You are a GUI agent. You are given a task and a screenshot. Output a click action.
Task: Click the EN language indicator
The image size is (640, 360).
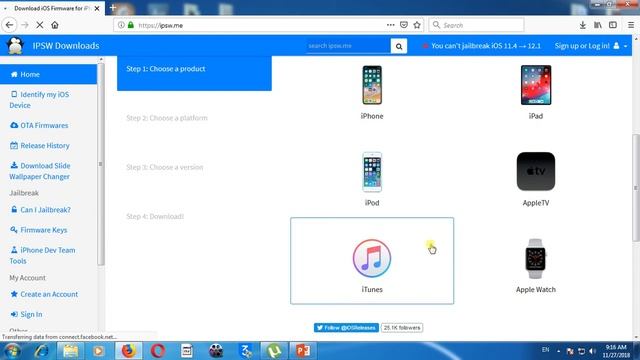545,350
